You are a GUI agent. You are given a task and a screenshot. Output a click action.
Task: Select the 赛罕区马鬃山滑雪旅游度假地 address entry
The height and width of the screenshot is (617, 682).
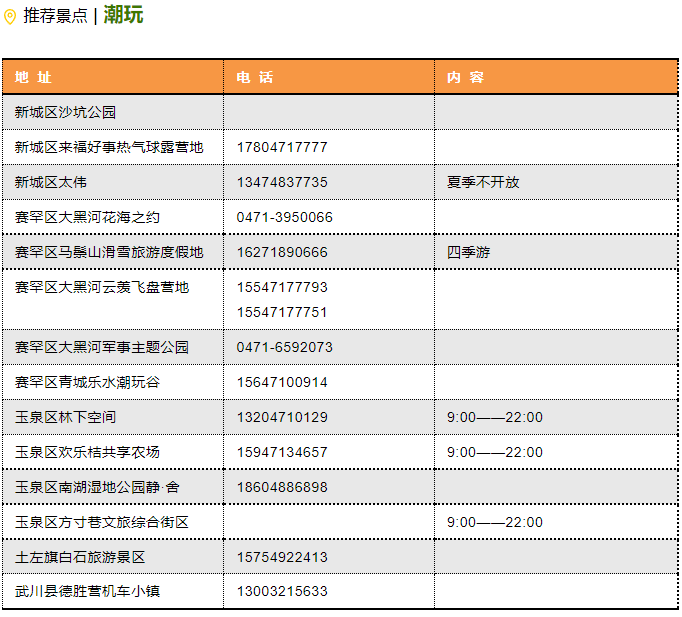tap(109, 252)
